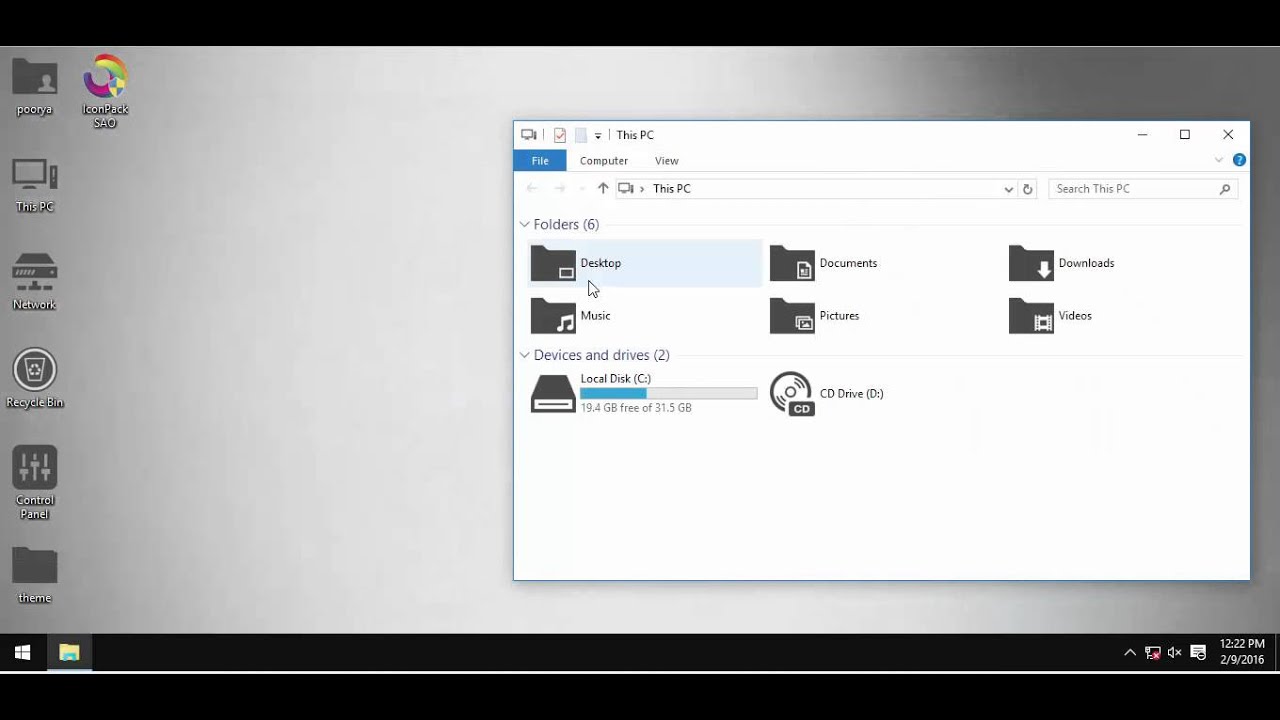
Task: Open the address bar history dropdown
Action: 1008,188
